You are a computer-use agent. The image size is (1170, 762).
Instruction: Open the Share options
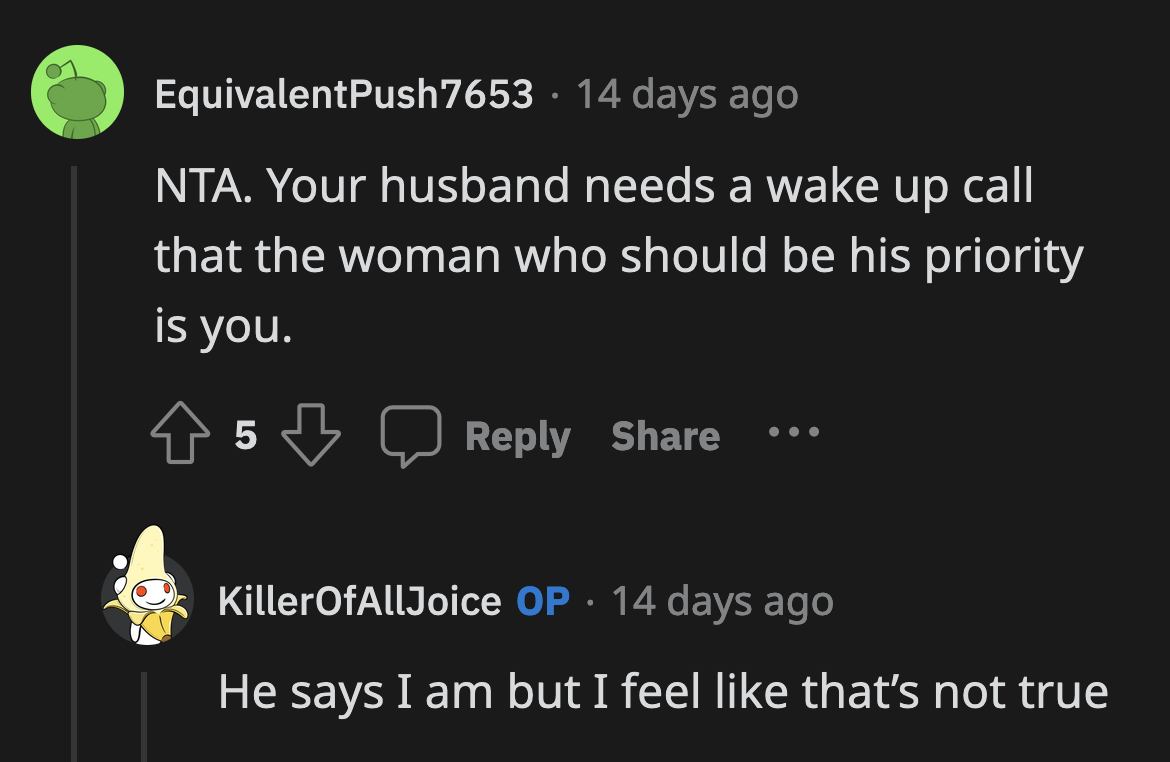pos(664,434)
